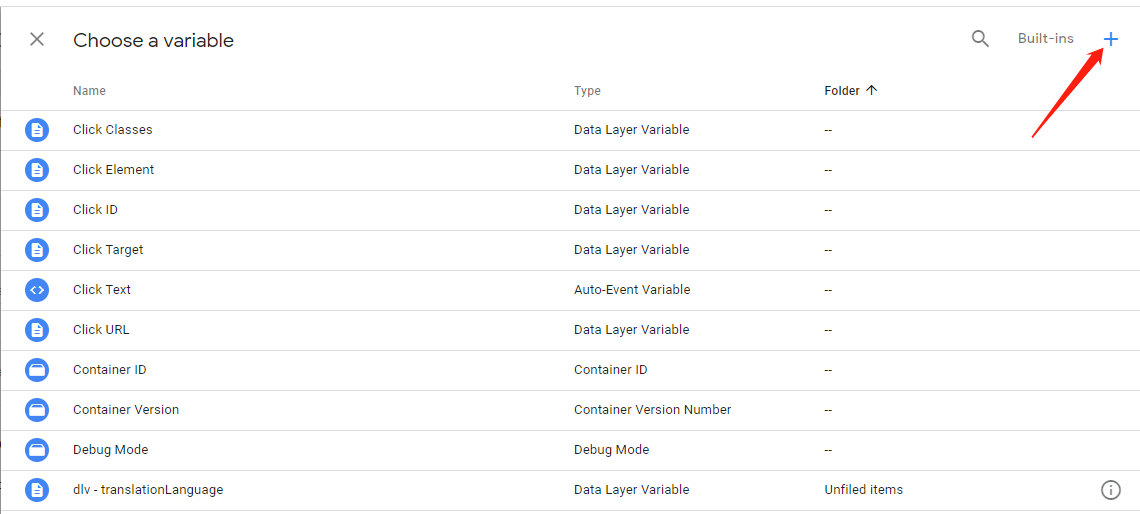Click the plus icon to add variable
This screenshot has width=1140, height=514.
(x=1110, y=39)
